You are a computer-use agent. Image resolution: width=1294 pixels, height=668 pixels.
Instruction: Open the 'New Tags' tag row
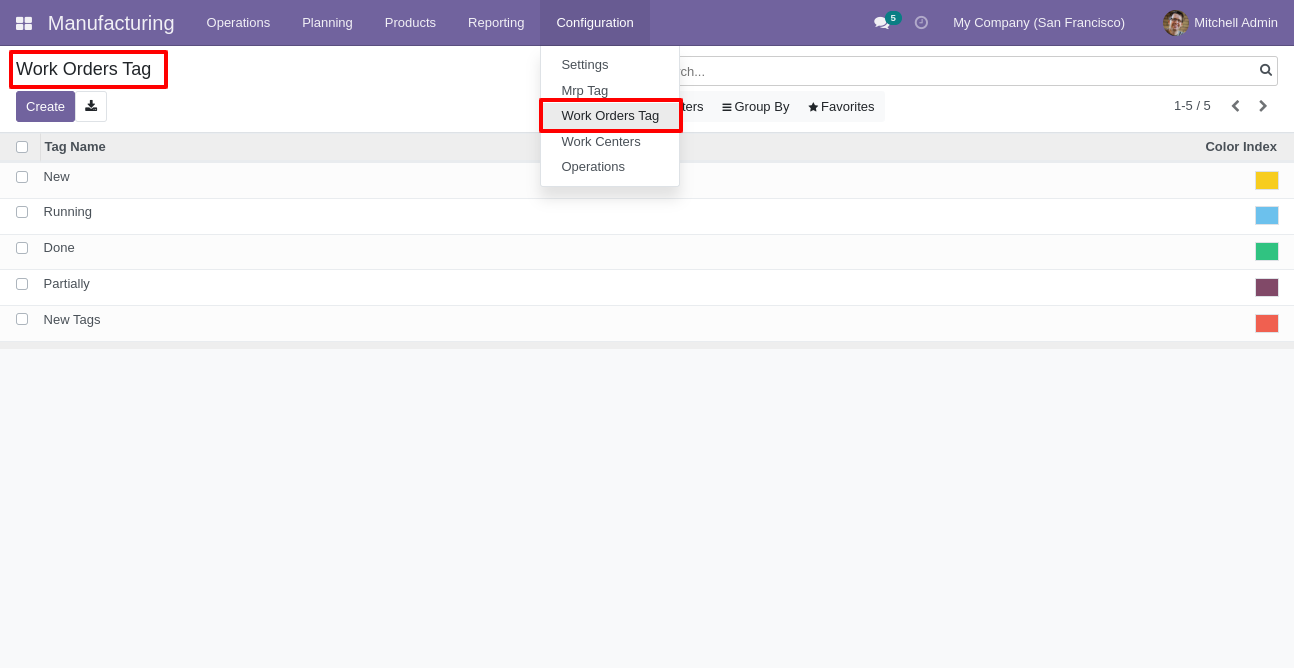click(647, 324)
